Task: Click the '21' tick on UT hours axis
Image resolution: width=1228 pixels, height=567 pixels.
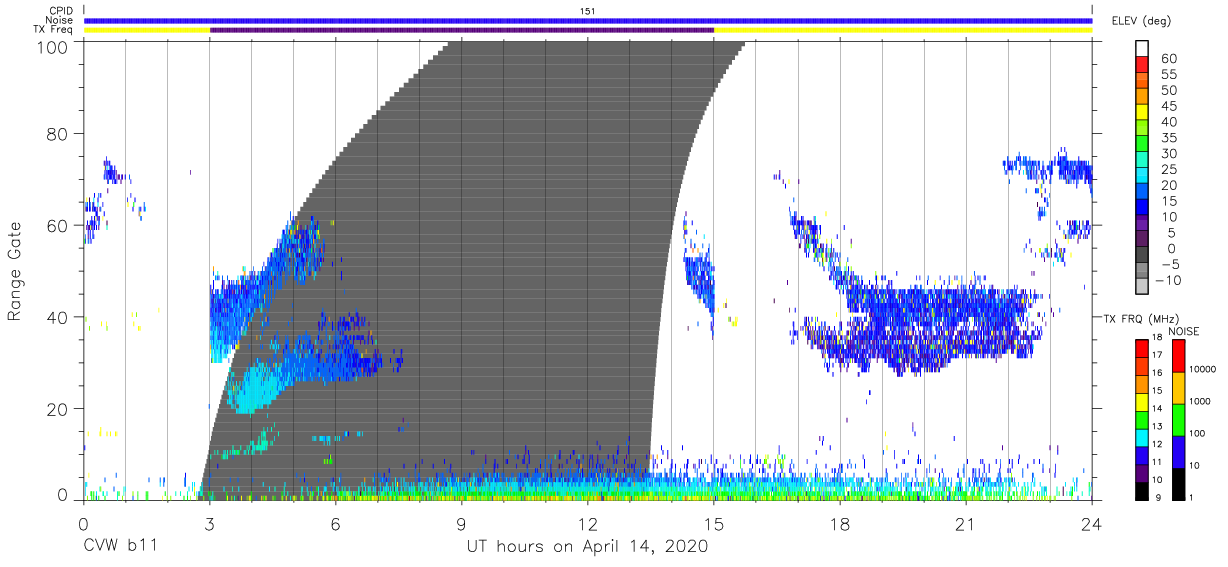Action: click(966, 522)
